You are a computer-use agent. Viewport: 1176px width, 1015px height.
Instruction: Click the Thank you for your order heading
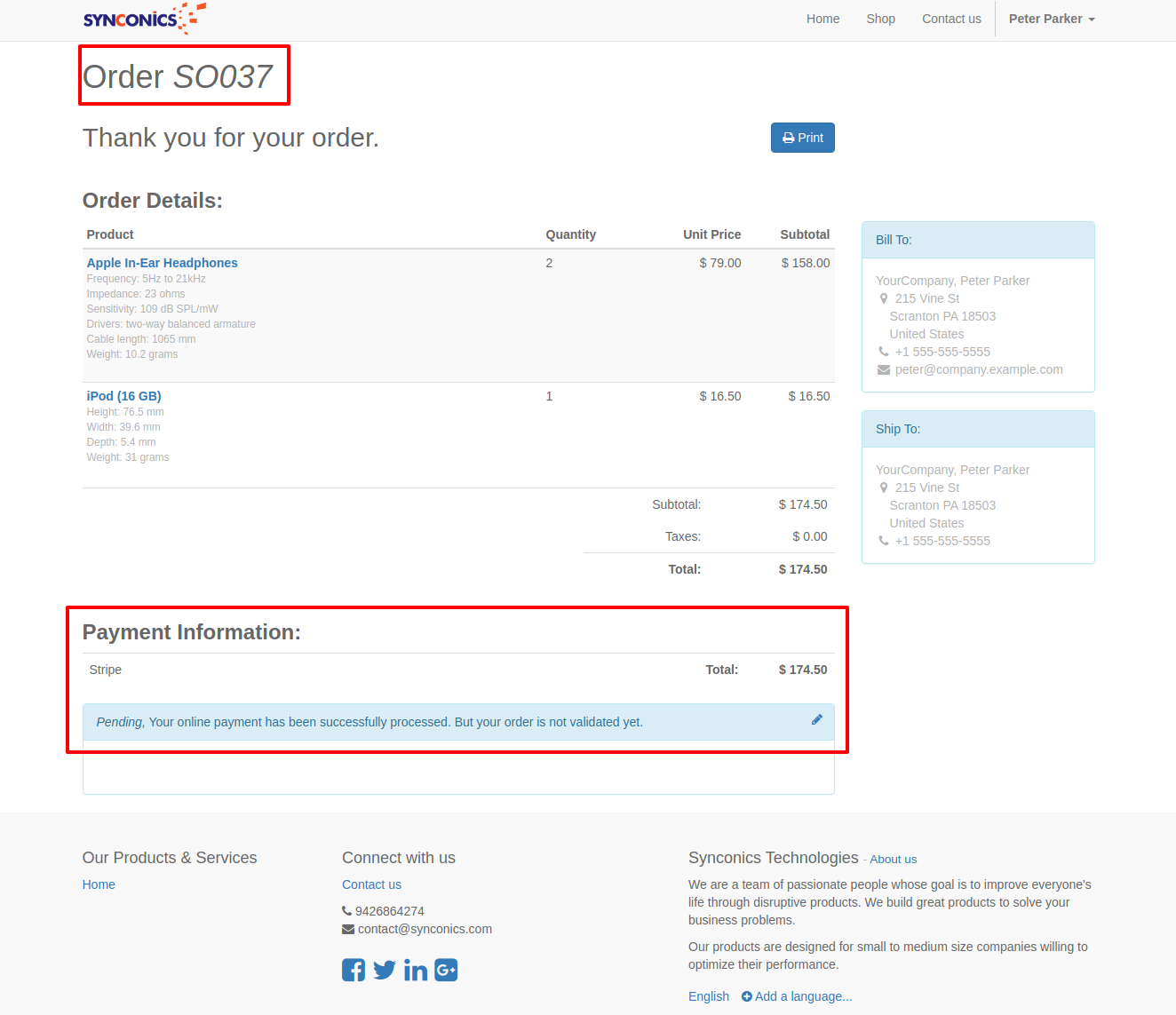(231, 138)
